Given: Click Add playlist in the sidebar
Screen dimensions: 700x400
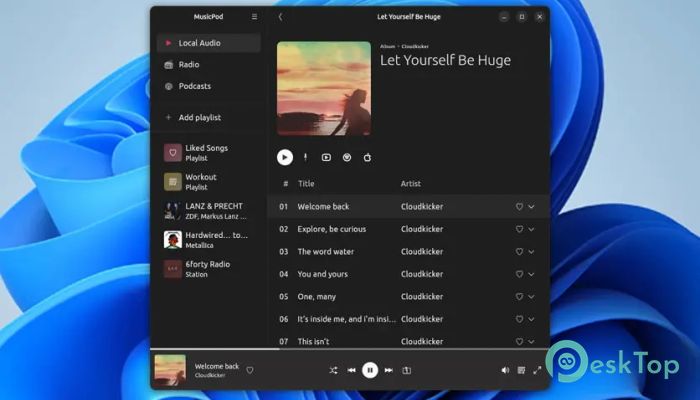Looking at the screenshot, I should 208,117.
